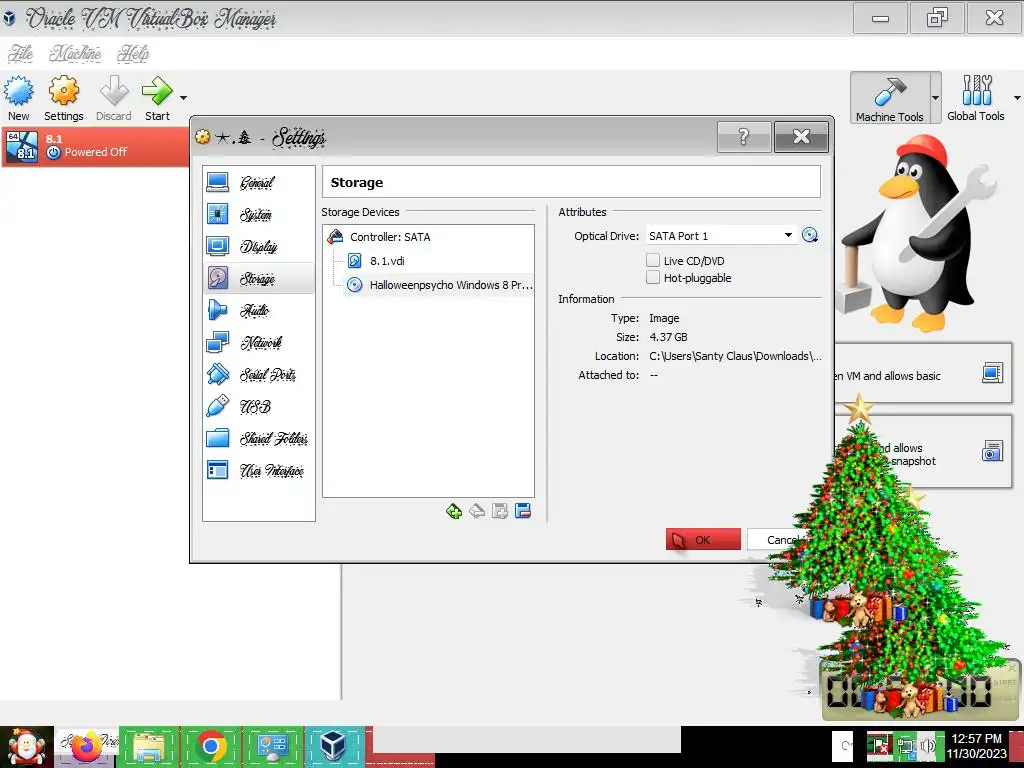The height and width of the screenshot is (768, 1024).
Task: Enable the Hot-pluggable checkbox
Action: pyautogui.click(x=652, y=278)
